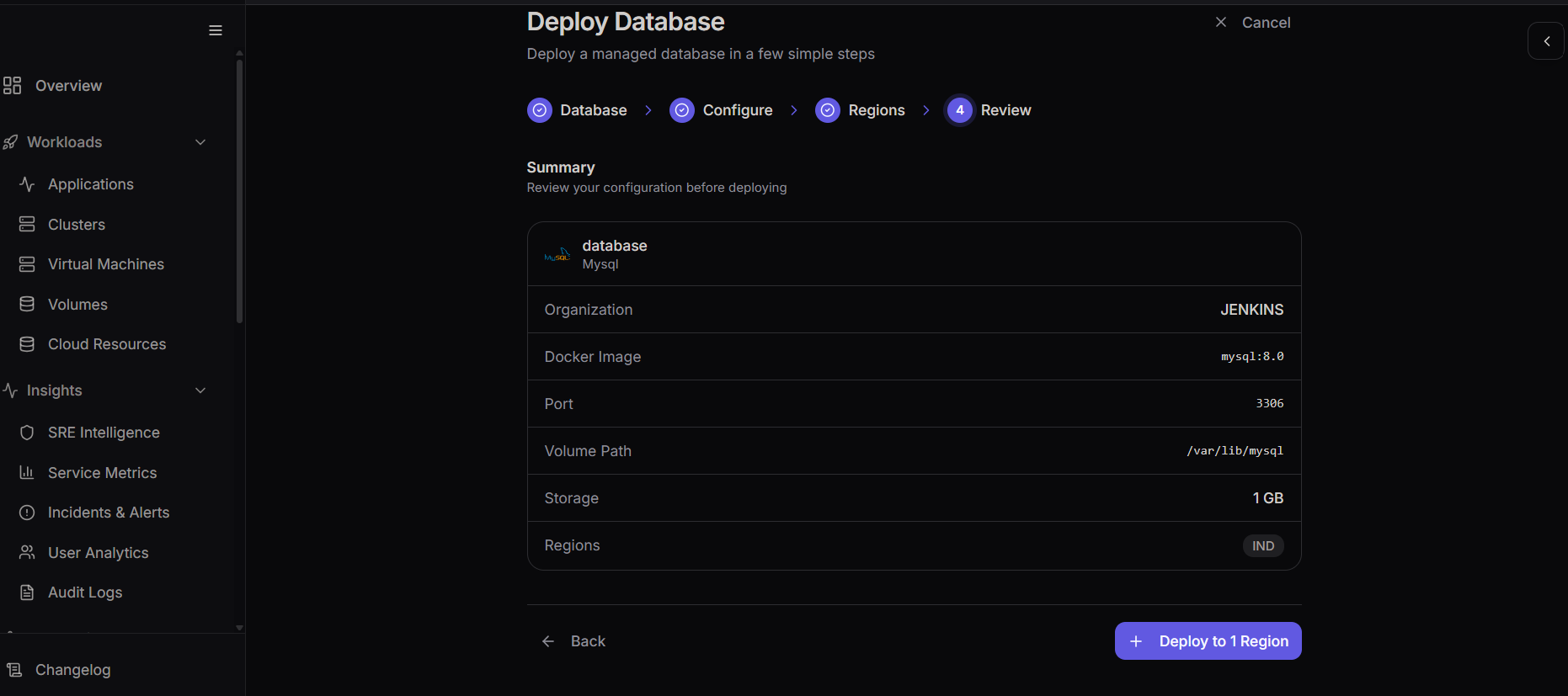1568x696 pixels.
Task: Click the Summary heading
Action: pyautogui.click(x=561, y=167)
